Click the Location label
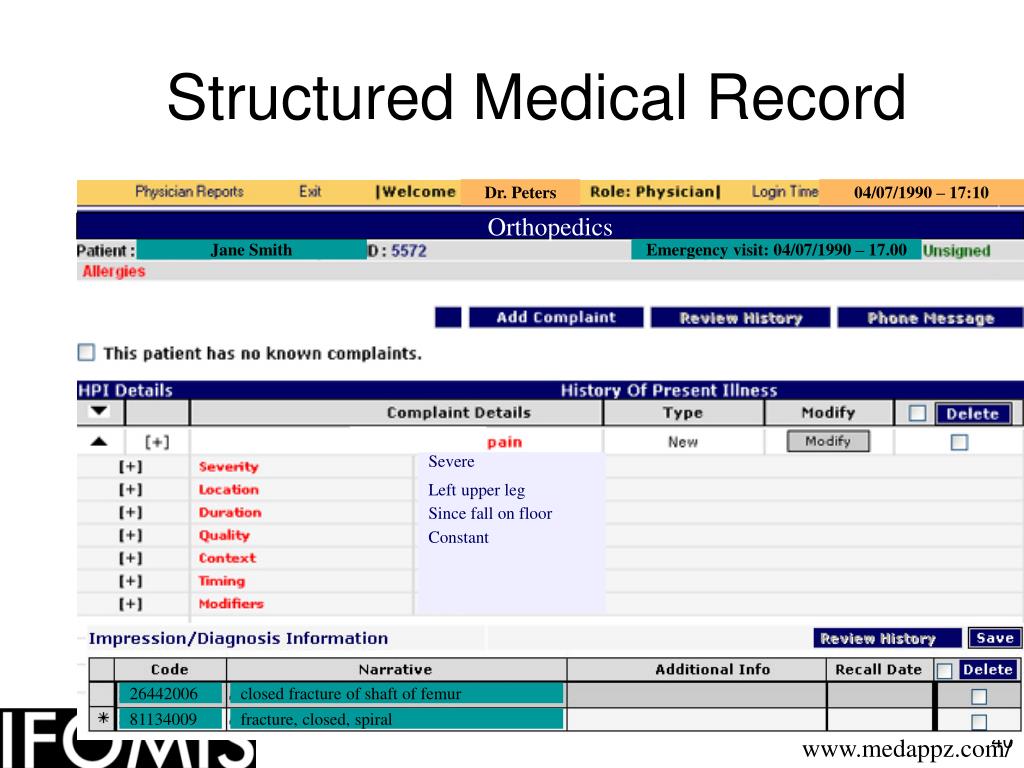The width and height of the screenshot is (1024, 768). tap(229, 489)
